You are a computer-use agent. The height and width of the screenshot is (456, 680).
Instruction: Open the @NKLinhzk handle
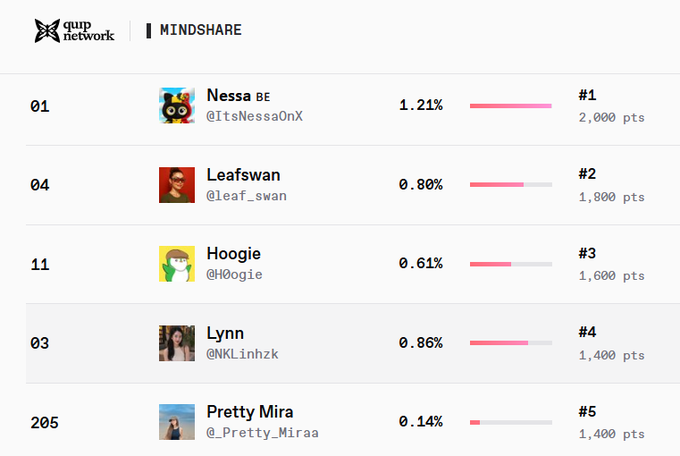[x=242, y=354]
